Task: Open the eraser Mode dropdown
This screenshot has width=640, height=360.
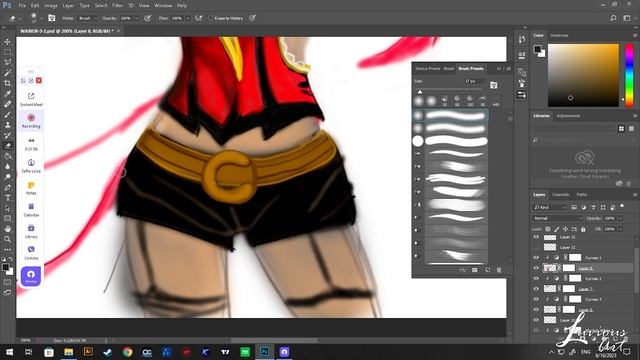Action: click(87, 18)
